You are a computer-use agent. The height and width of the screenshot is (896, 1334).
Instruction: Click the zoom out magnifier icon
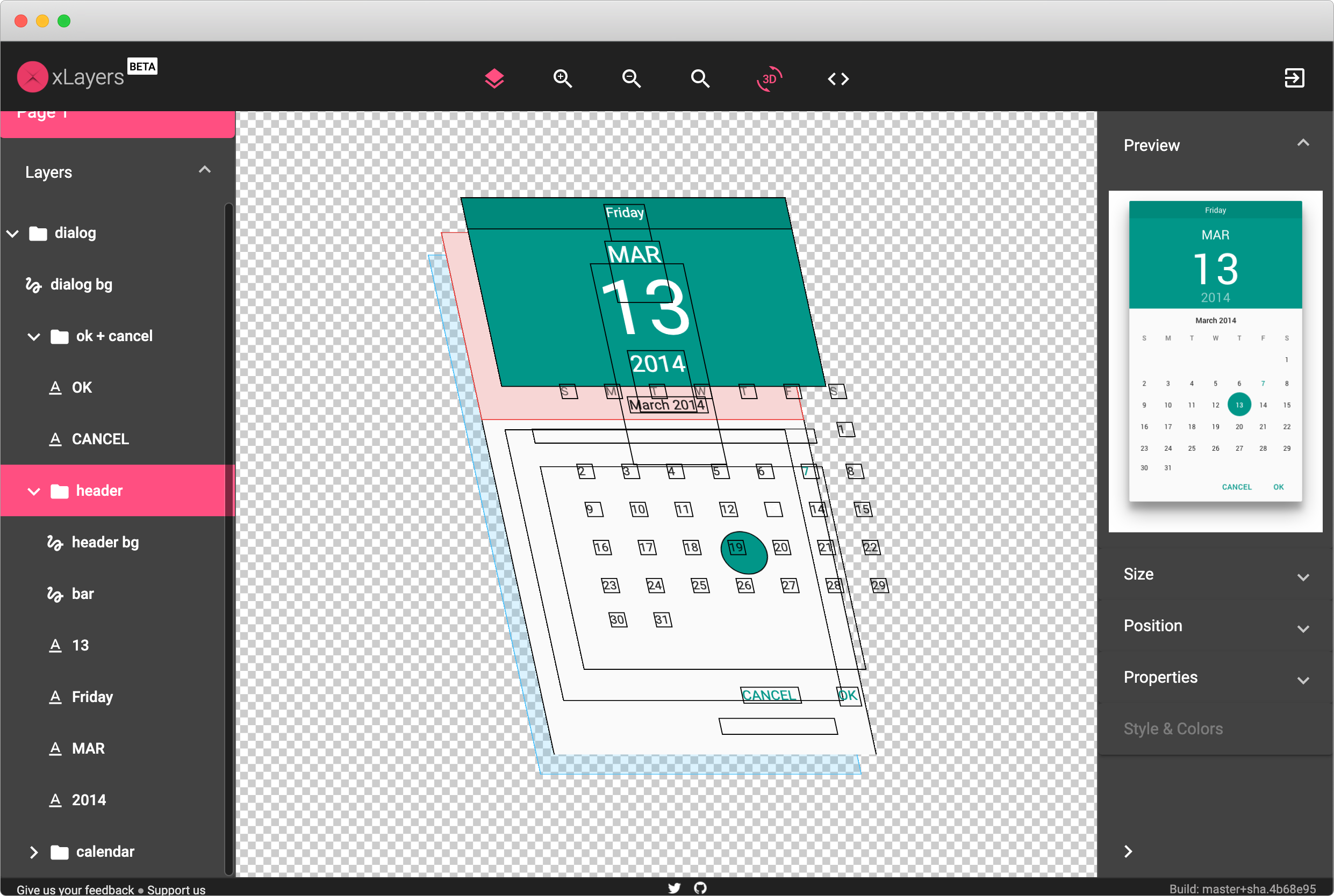632,78
